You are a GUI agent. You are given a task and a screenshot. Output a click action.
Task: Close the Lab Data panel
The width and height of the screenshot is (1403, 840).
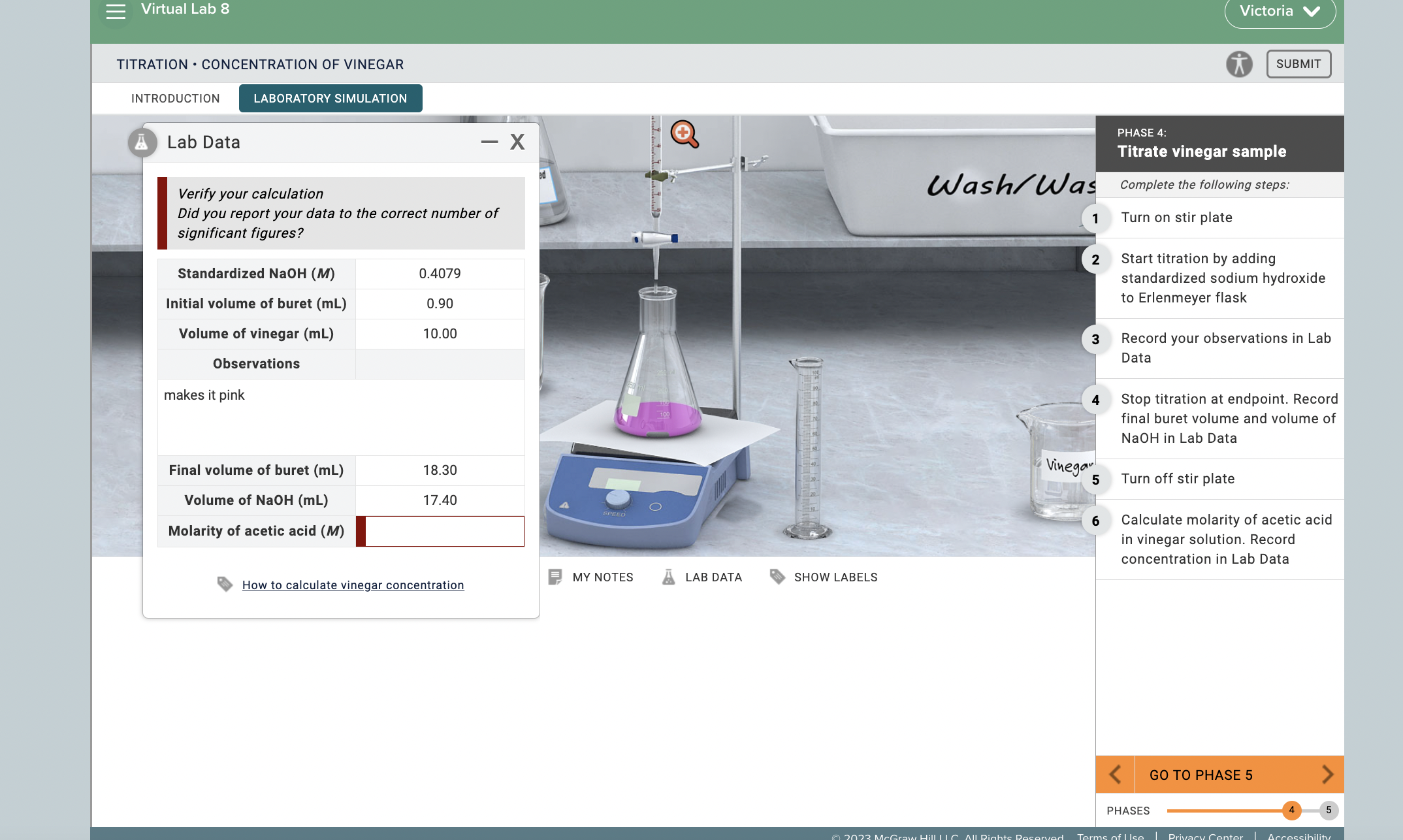(x=517, y=142)
